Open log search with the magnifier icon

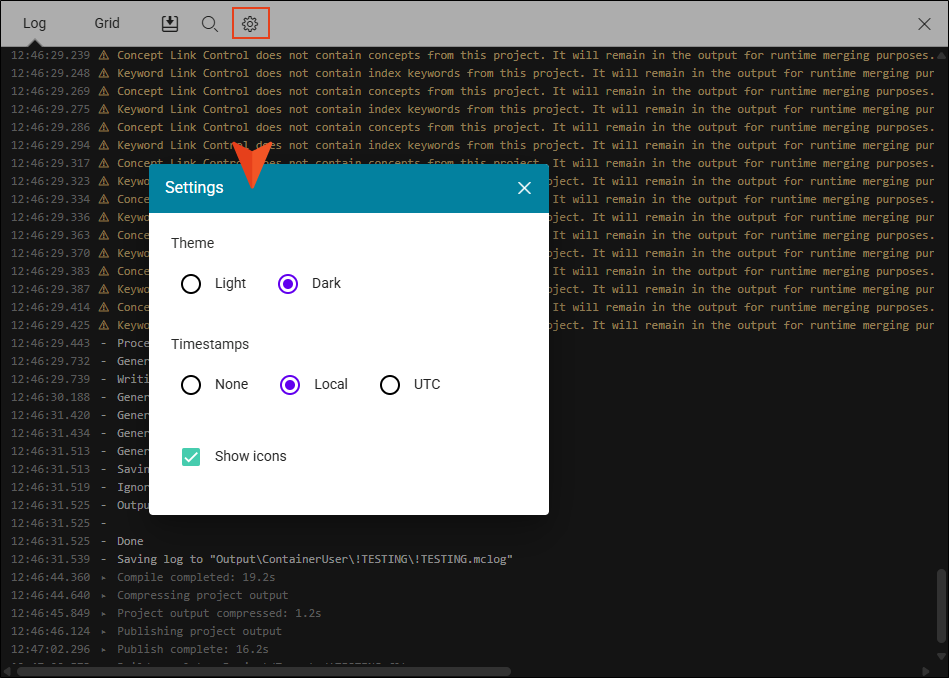(x=209, y=24)
